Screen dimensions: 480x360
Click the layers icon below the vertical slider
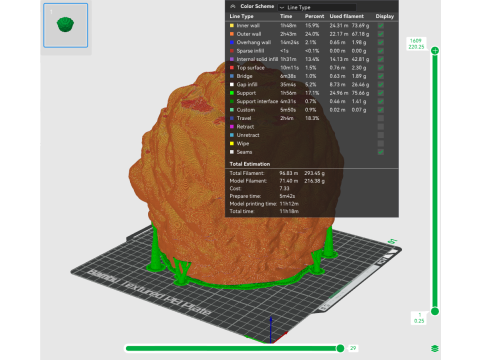tap(435, 349)
